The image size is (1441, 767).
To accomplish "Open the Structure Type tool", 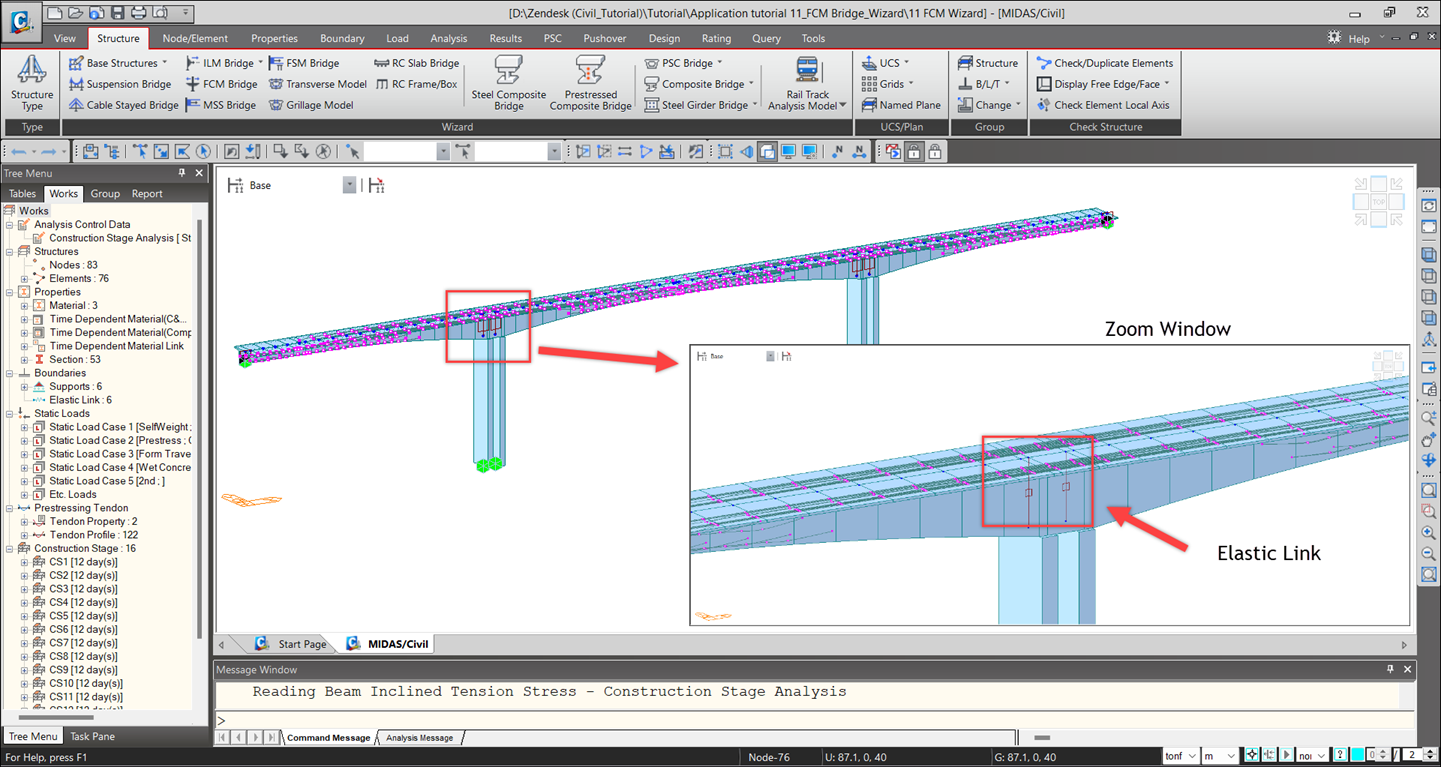I will pyautogui.click(x=32, y=84).
